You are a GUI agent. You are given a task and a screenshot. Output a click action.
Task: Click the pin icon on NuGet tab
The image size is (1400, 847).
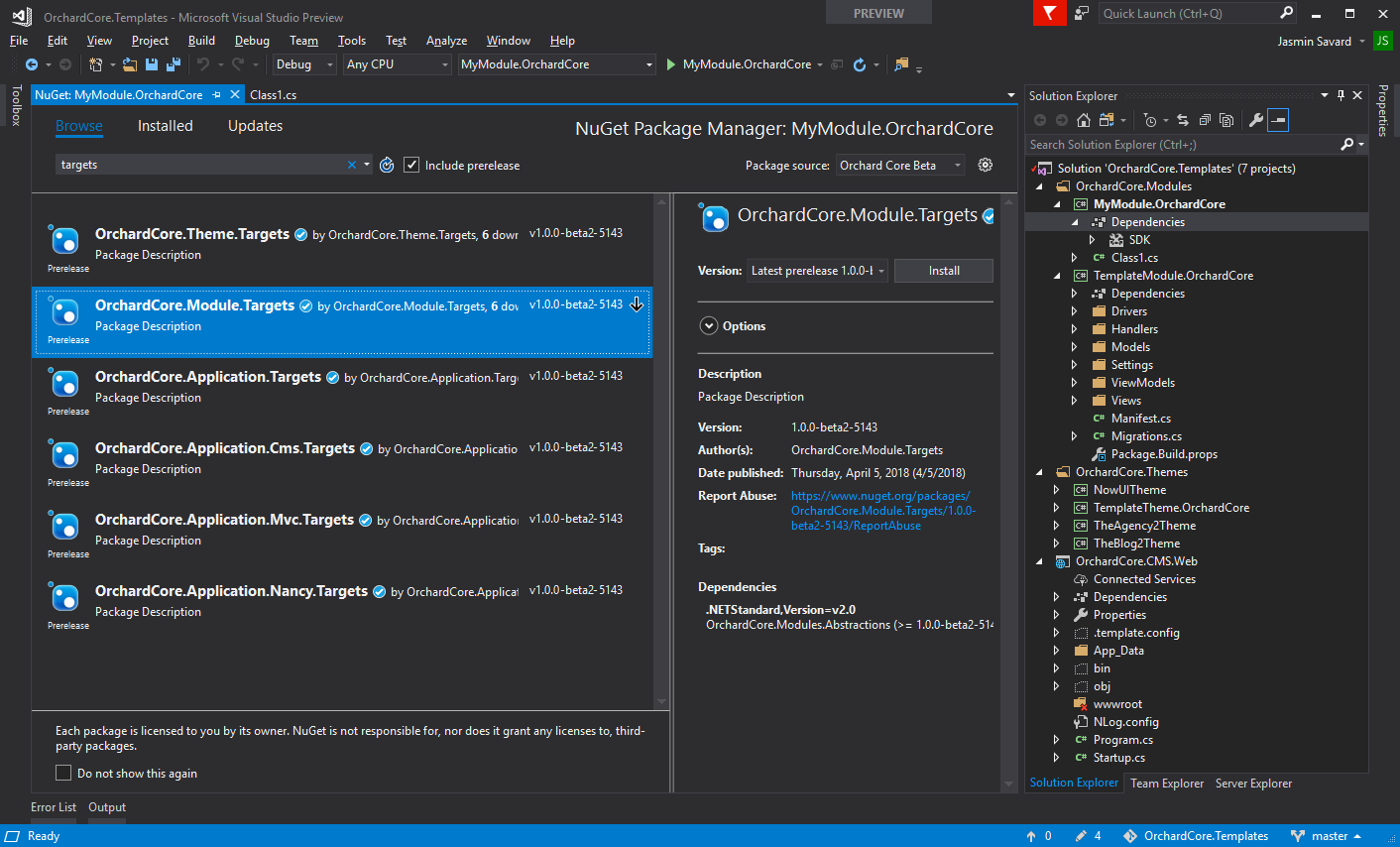coord(215,95)
